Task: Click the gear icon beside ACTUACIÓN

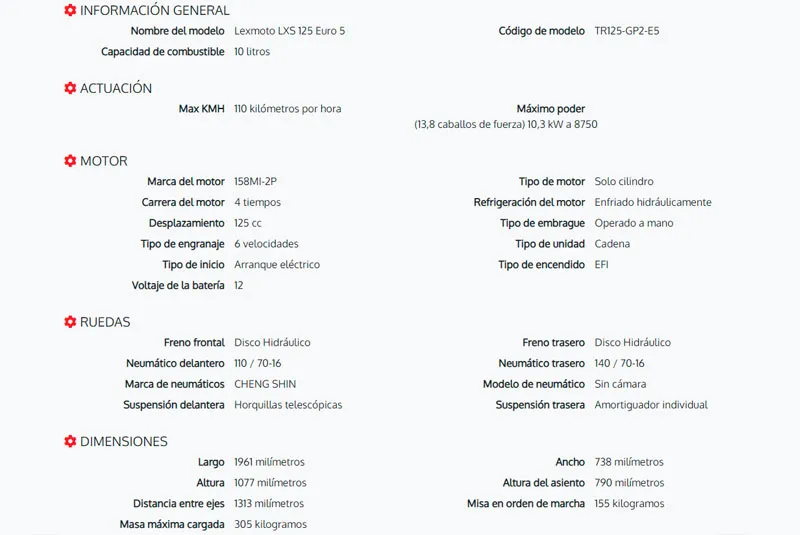Action: tap(70, 88)
